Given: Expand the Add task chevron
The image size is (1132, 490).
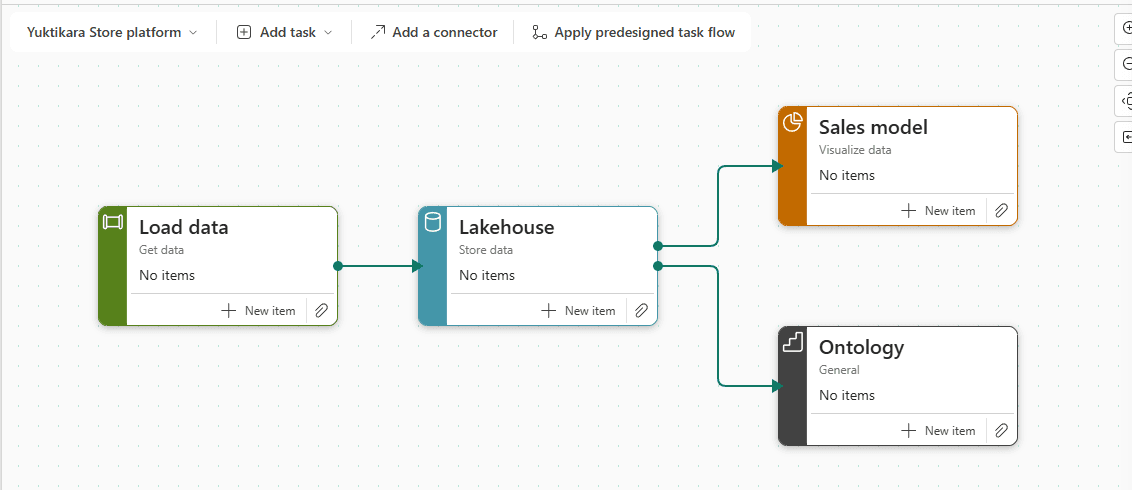Looking at the screenshot, I should (x=328, y=32).
